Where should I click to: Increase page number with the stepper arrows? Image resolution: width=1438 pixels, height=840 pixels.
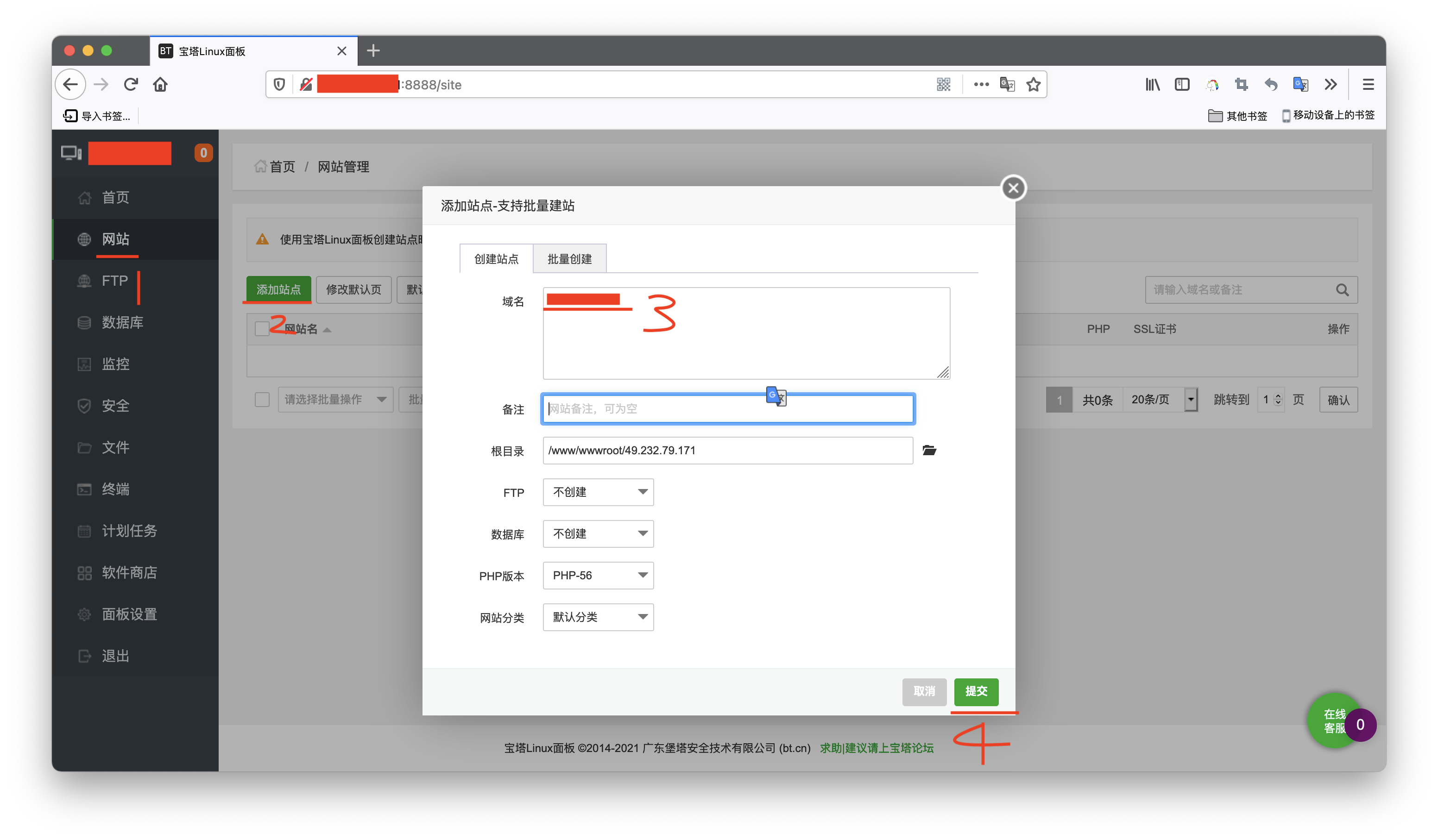coord(1277,396)
